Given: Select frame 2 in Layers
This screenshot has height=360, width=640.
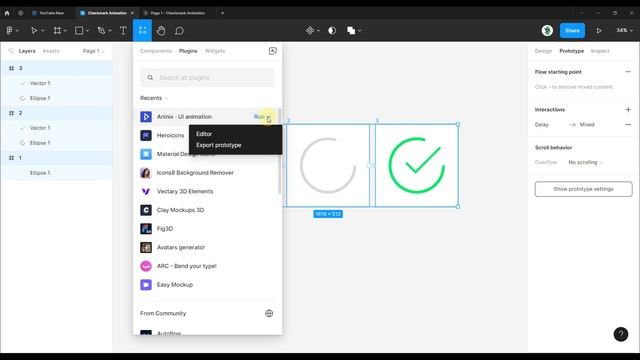Looking at the screenshot, I should click(56, 113).
